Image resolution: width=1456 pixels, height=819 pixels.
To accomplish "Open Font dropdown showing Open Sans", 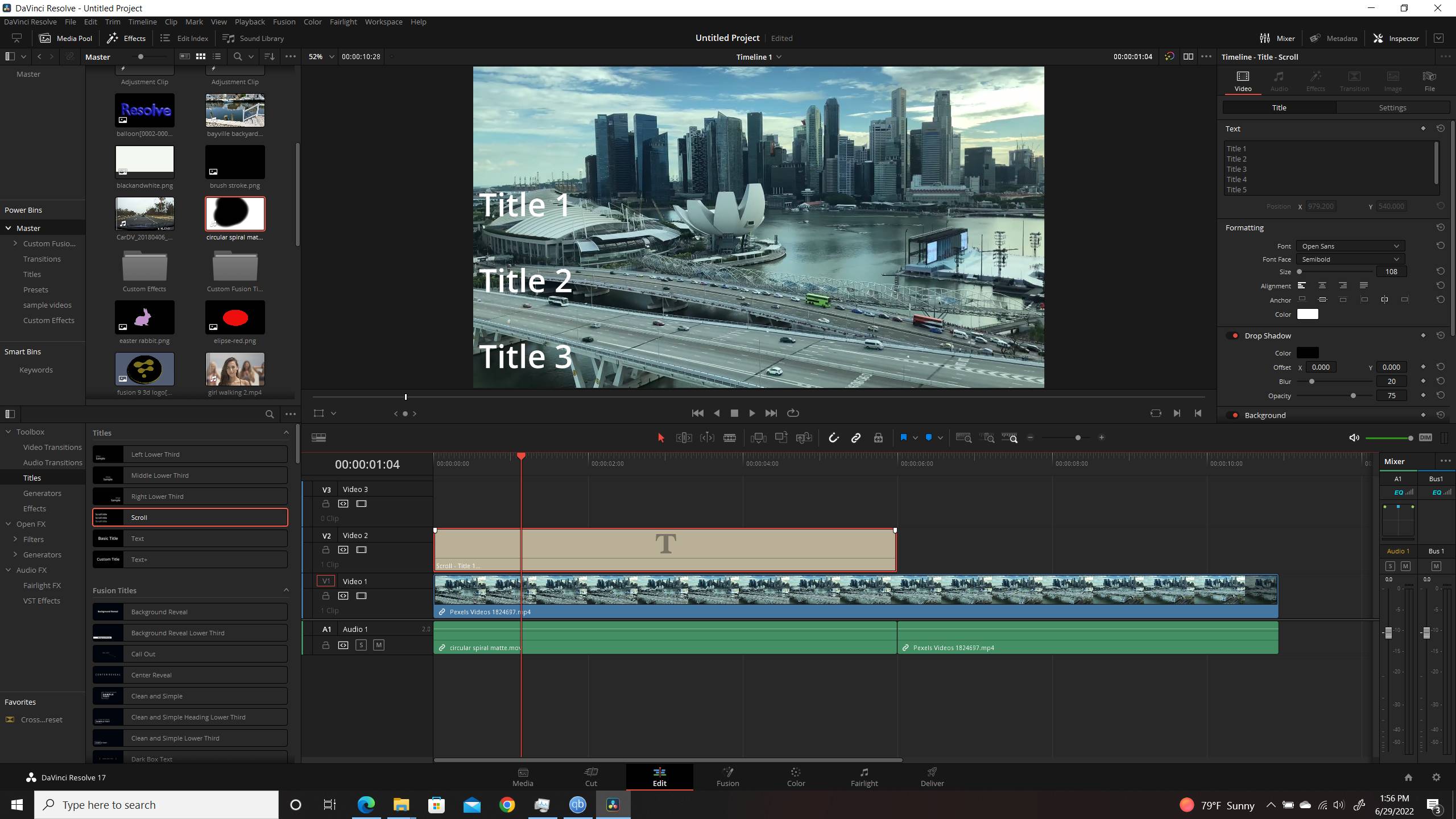I will click(x=1350, y=246).
